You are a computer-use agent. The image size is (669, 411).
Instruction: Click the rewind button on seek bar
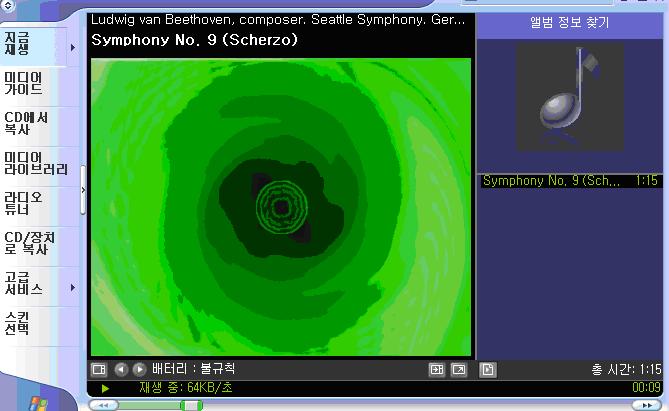103,405
